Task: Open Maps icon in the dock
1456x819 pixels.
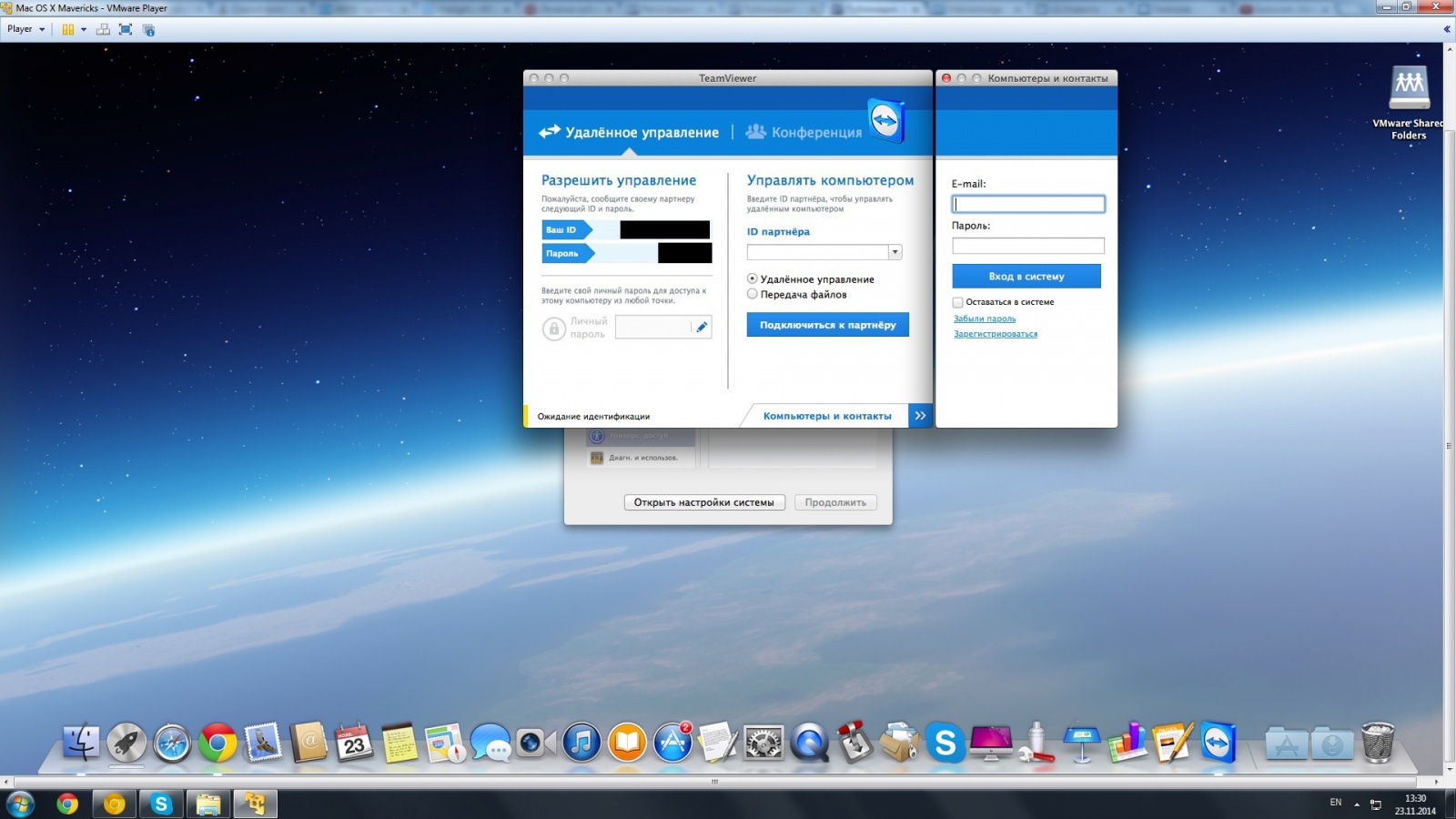Action: [x=445, y=743]
